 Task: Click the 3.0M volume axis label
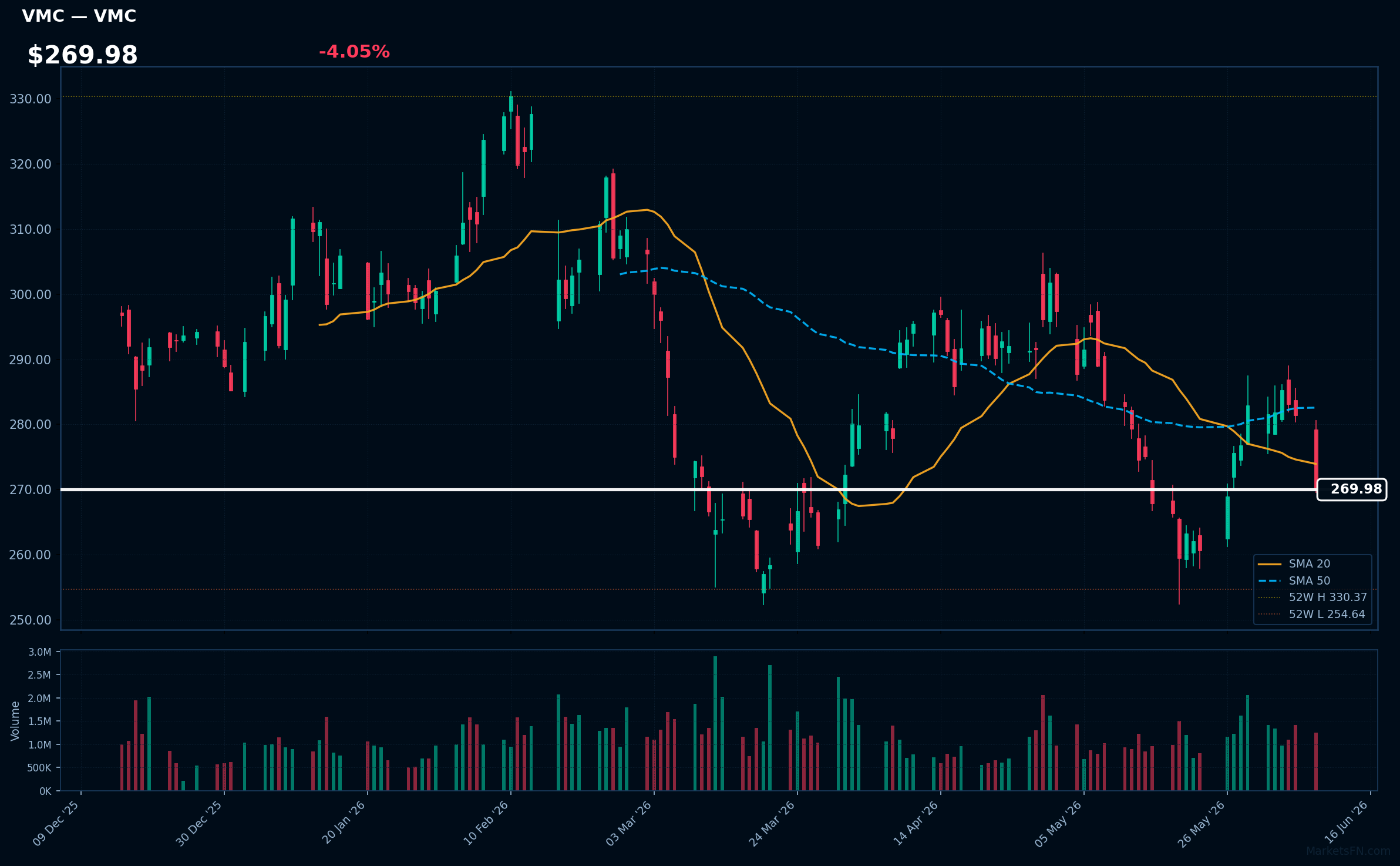tap(39, 652)
